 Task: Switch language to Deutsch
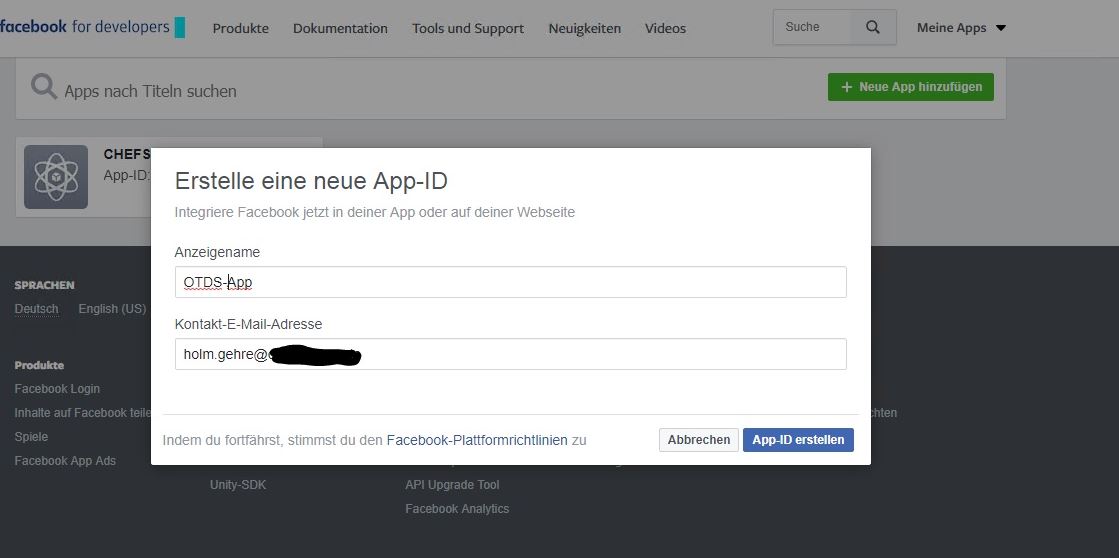[36, 309]
